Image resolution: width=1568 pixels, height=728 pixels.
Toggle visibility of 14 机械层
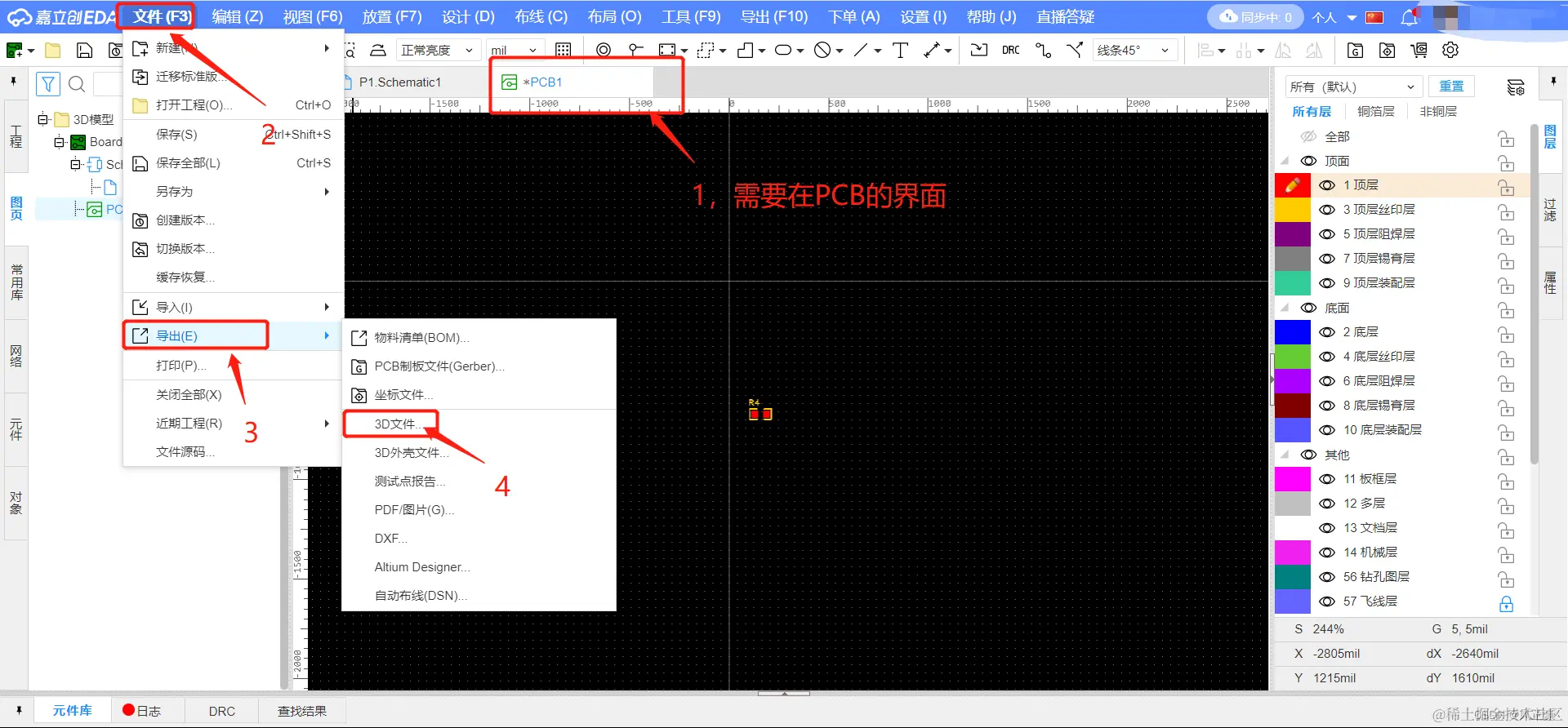click(1327, 553)
